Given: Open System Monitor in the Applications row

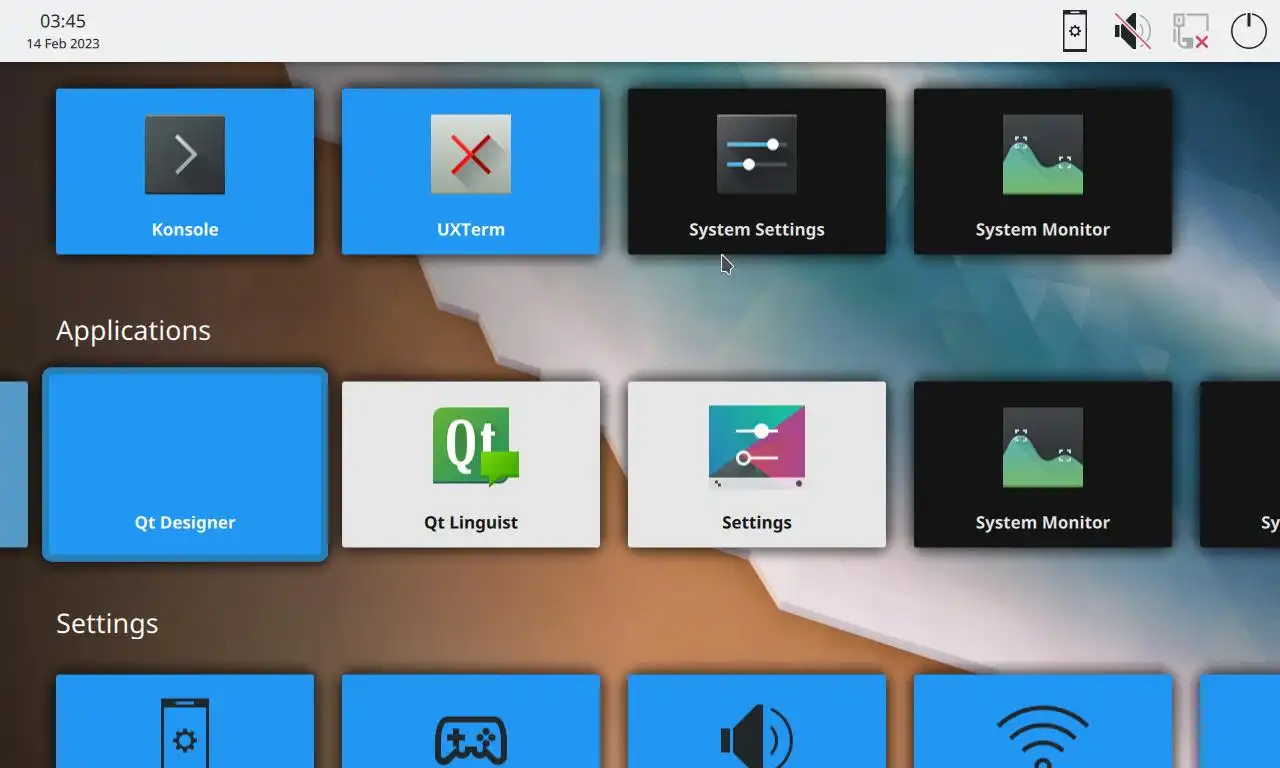Looking at the screenshot, I should (1043, 464).
